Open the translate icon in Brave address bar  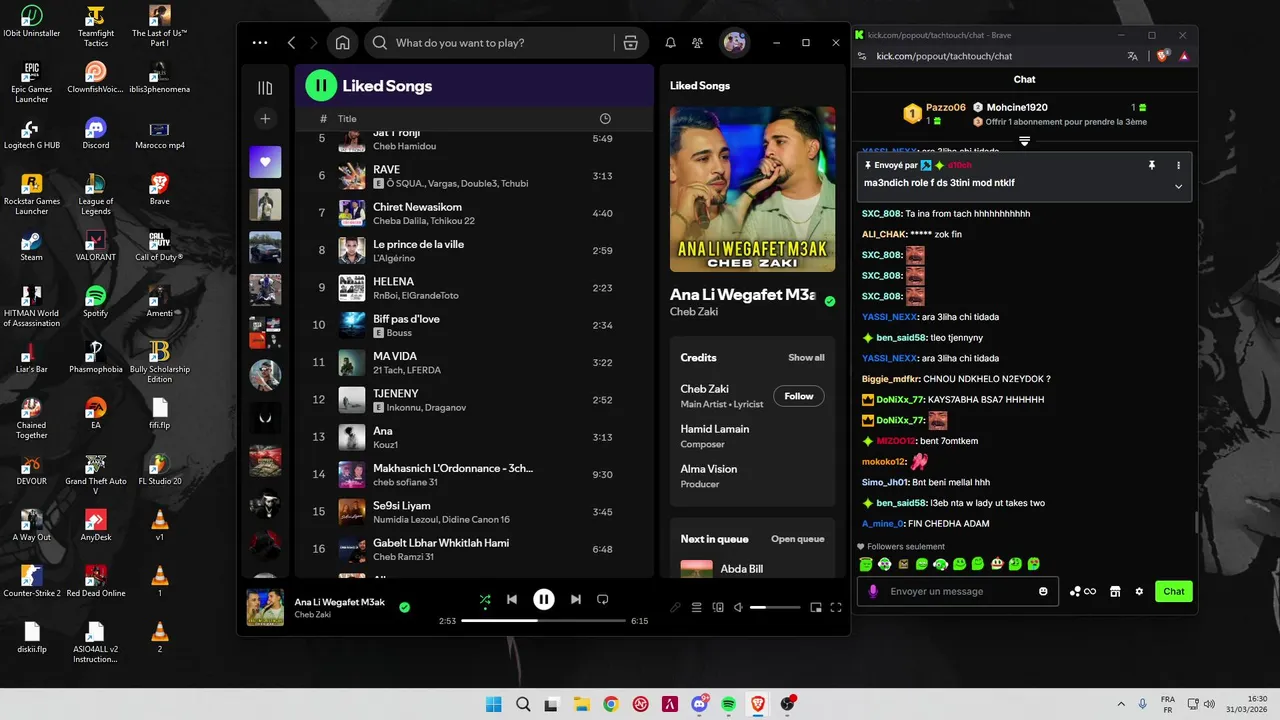click(x=1132, y=56)
